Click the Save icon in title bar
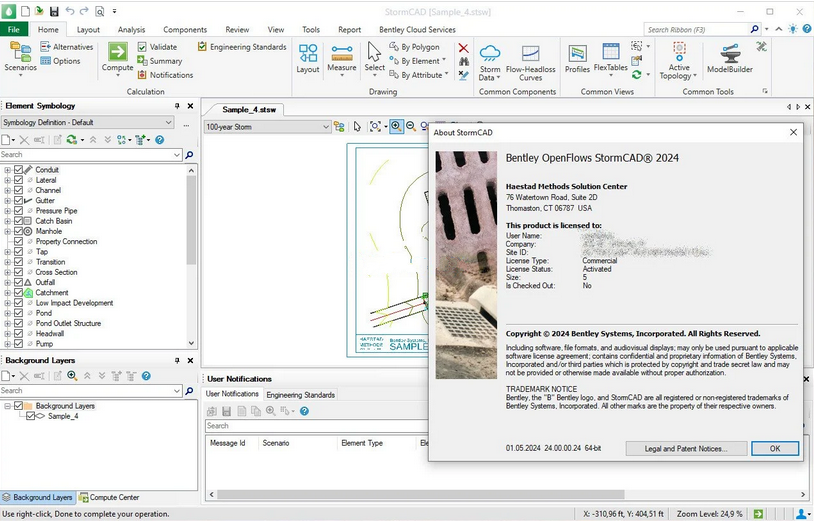The width and height of the screenshot is (814, 521). pos(54,11)
